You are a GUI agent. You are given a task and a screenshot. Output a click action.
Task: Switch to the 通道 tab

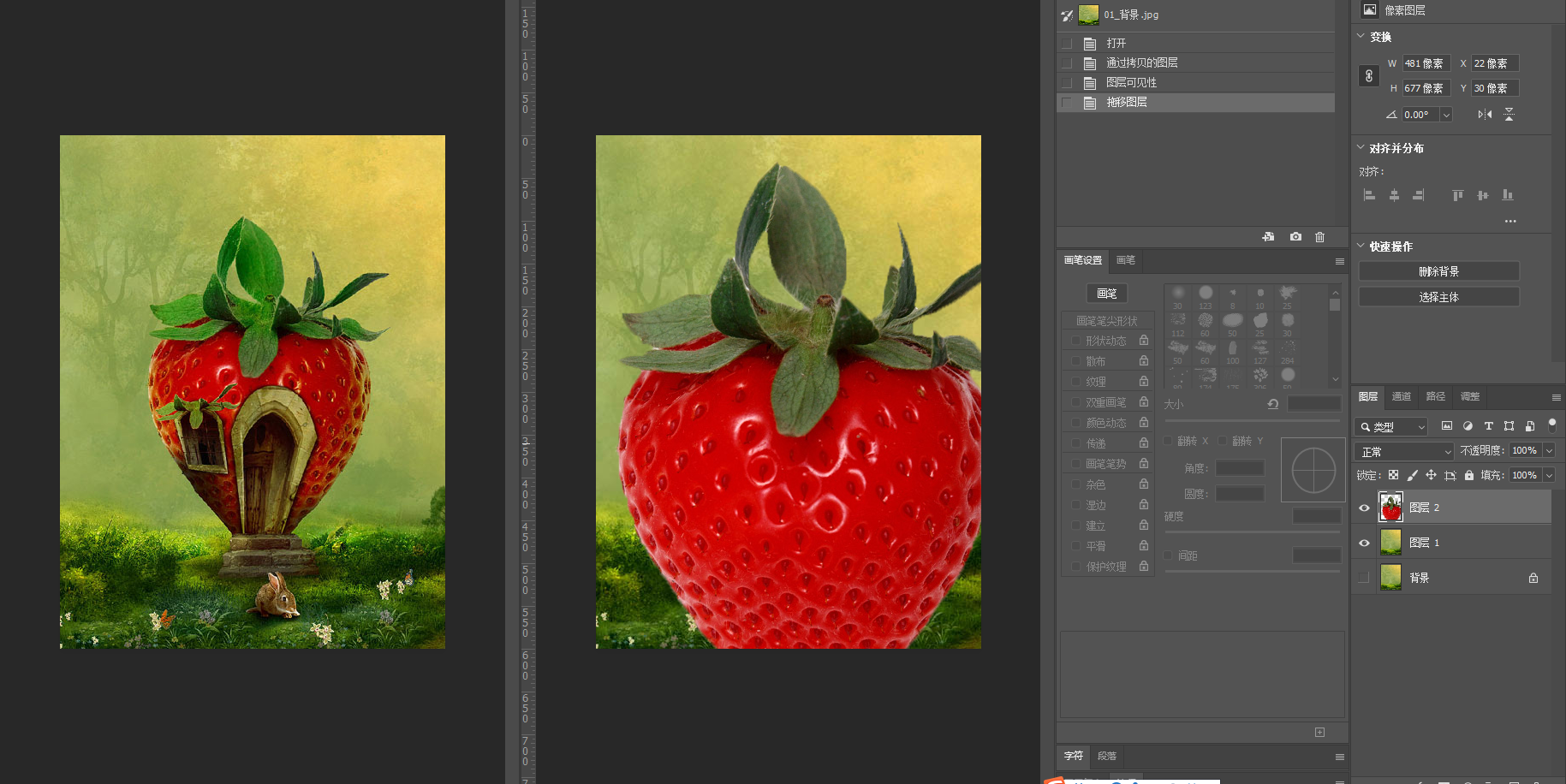(1402, 396)
